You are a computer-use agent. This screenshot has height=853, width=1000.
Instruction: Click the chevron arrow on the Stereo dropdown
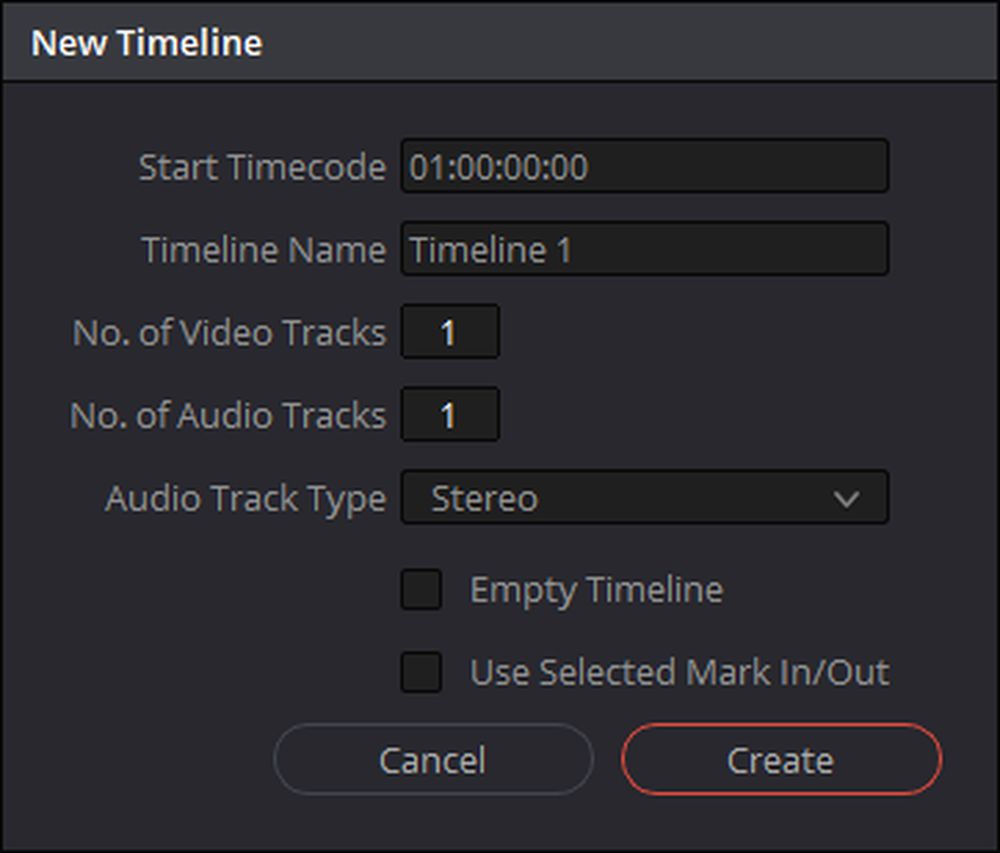[846, 499]
